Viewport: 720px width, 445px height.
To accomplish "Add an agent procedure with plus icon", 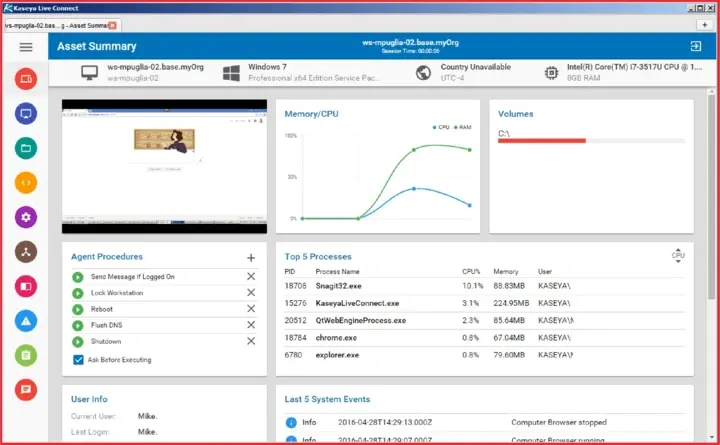I will [251, 258].
